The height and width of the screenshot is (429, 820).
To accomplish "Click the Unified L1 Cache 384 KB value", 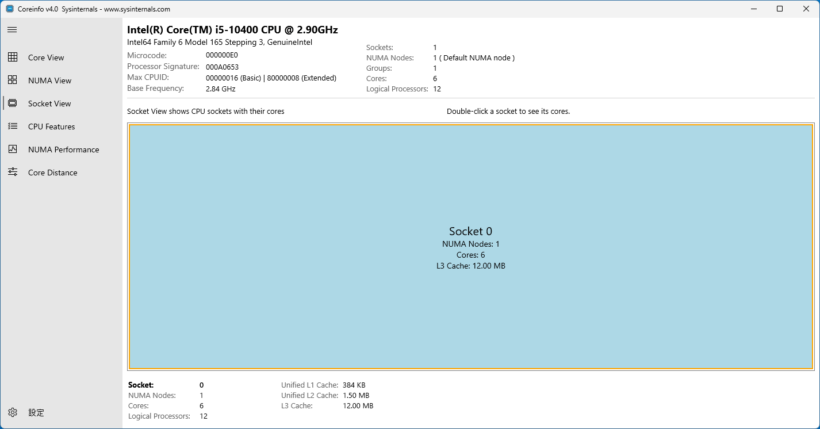I will 354,385.
